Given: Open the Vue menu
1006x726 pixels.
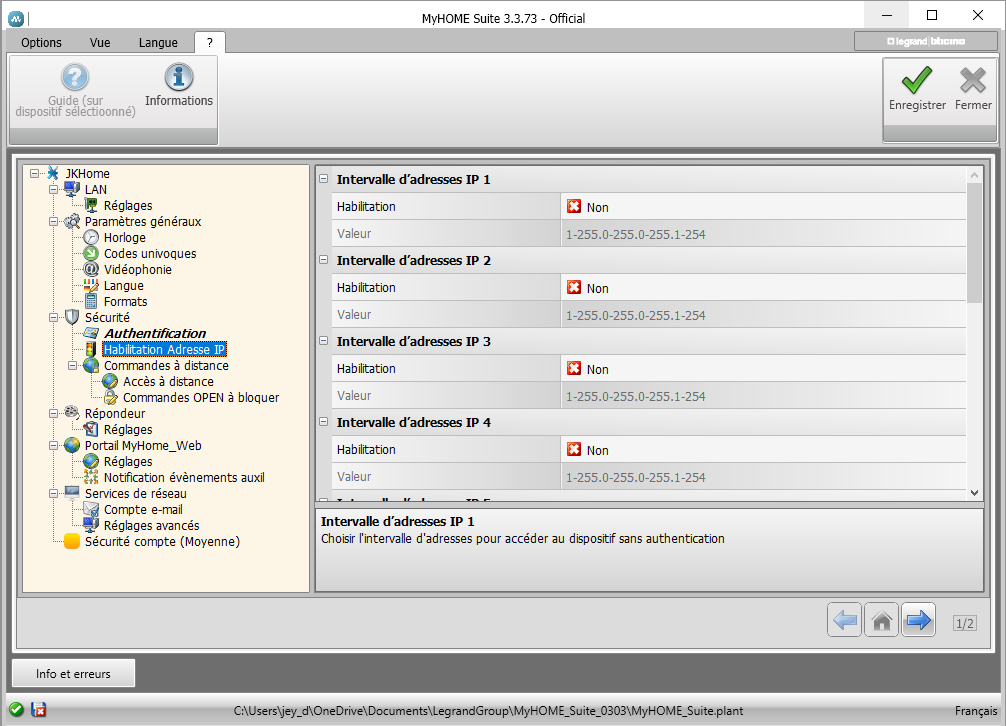Looking at the screenshot, I should [100, 42].
